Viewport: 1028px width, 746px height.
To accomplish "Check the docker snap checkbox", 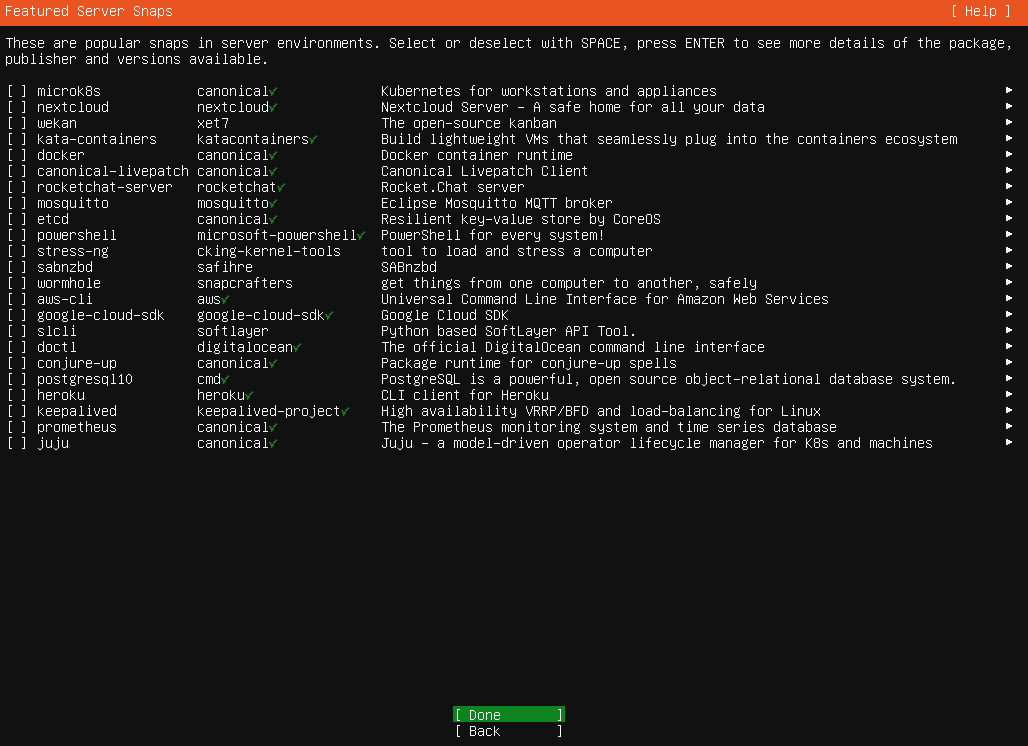I will point(17,155).
